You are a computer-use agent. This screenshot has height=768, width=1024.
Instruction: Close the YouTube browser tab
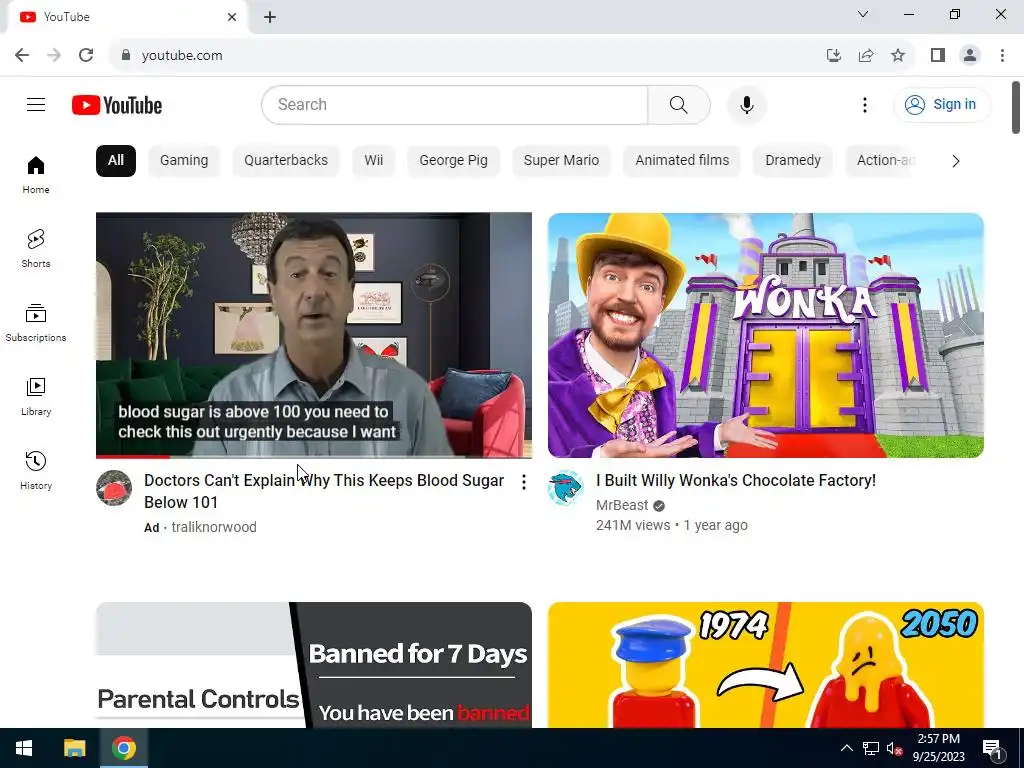point(232,17)
